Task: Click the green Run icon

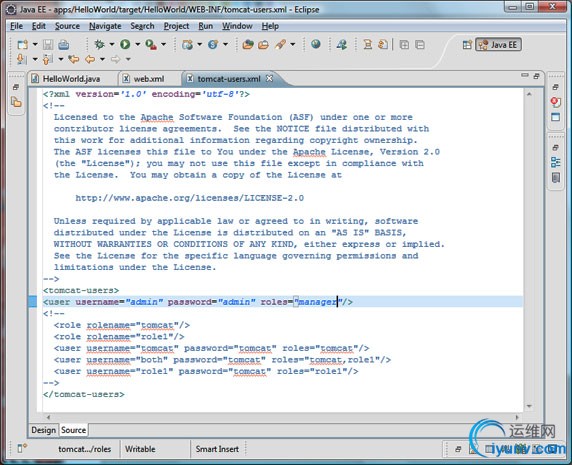Action: tap(125, 44)
